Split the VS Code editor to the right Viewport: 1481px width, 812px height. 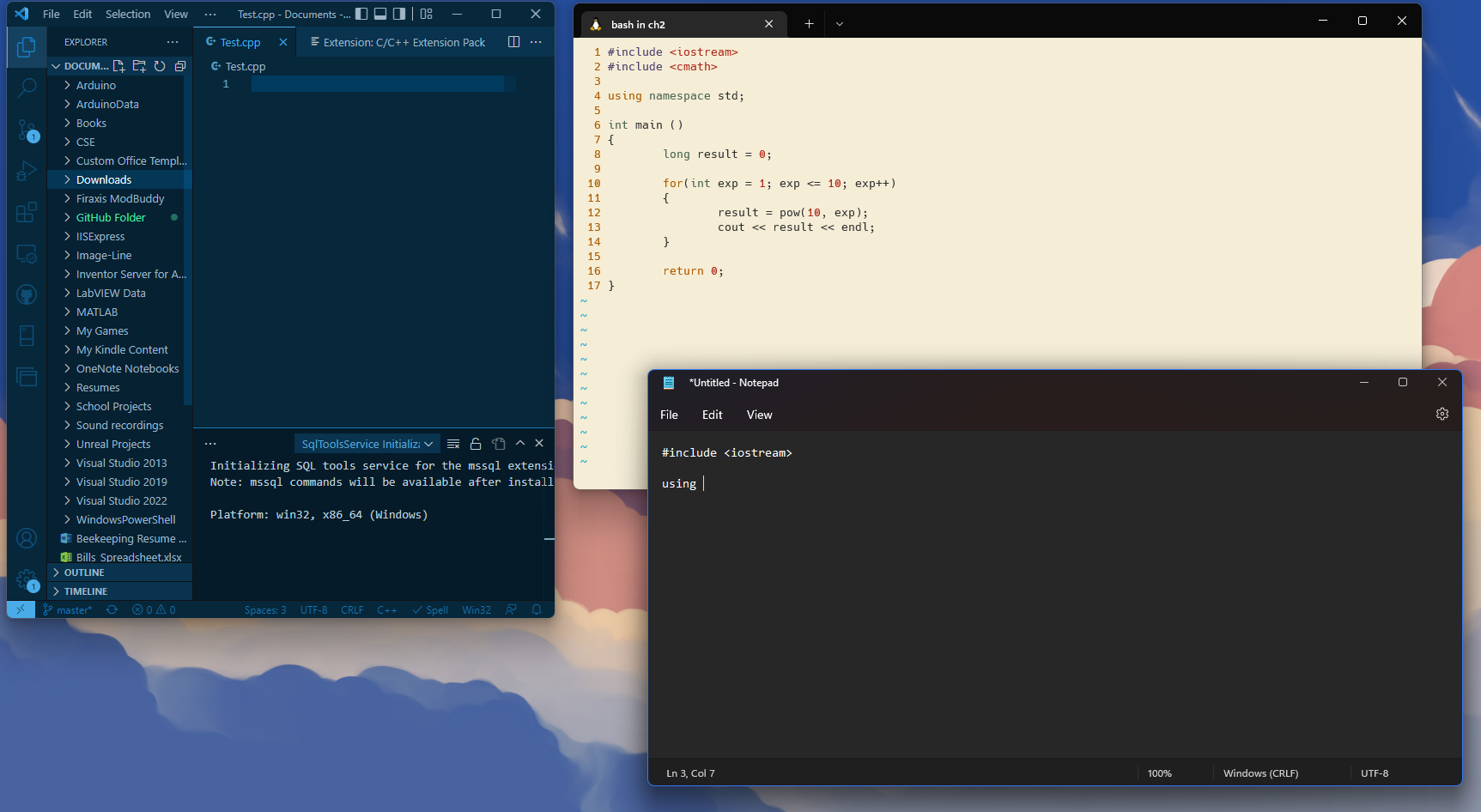pyautogui.click(x=513, y=42)
